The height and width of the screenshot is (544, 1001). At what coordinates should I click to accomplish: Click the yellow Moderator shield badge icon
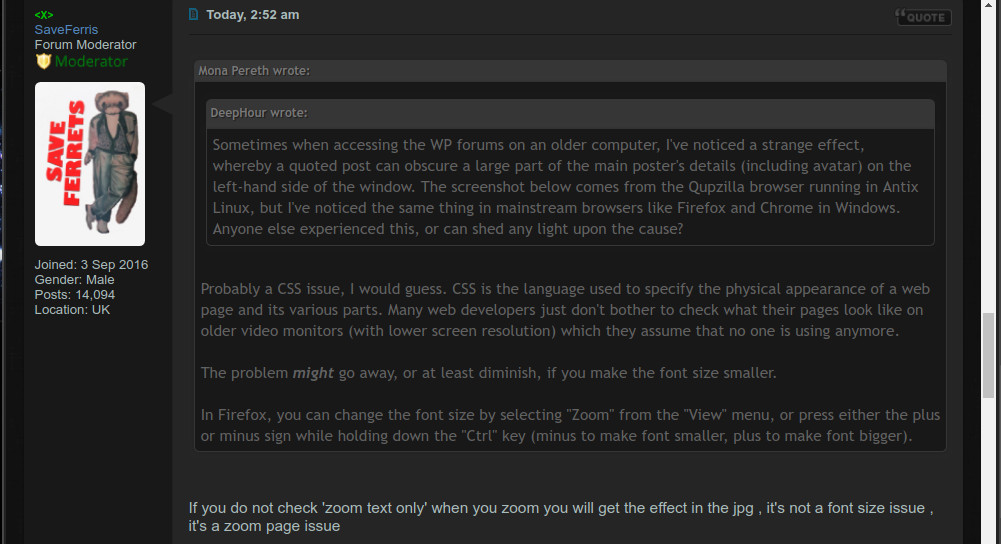pos(43,61)
